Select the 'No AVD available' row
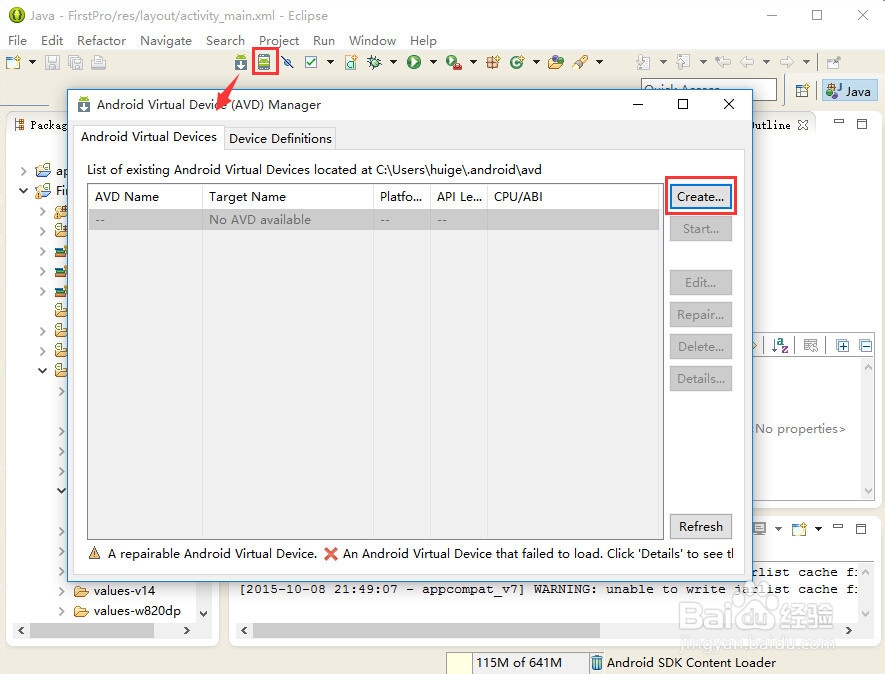Screen dimensions: 885x674 click(374, 220)
